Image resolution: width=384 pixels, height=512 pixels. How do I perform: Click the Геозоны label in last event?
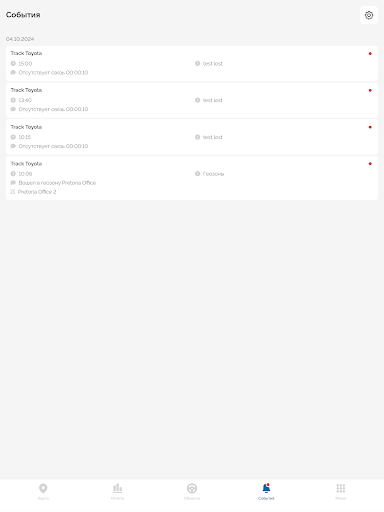[x=213, y=174]
